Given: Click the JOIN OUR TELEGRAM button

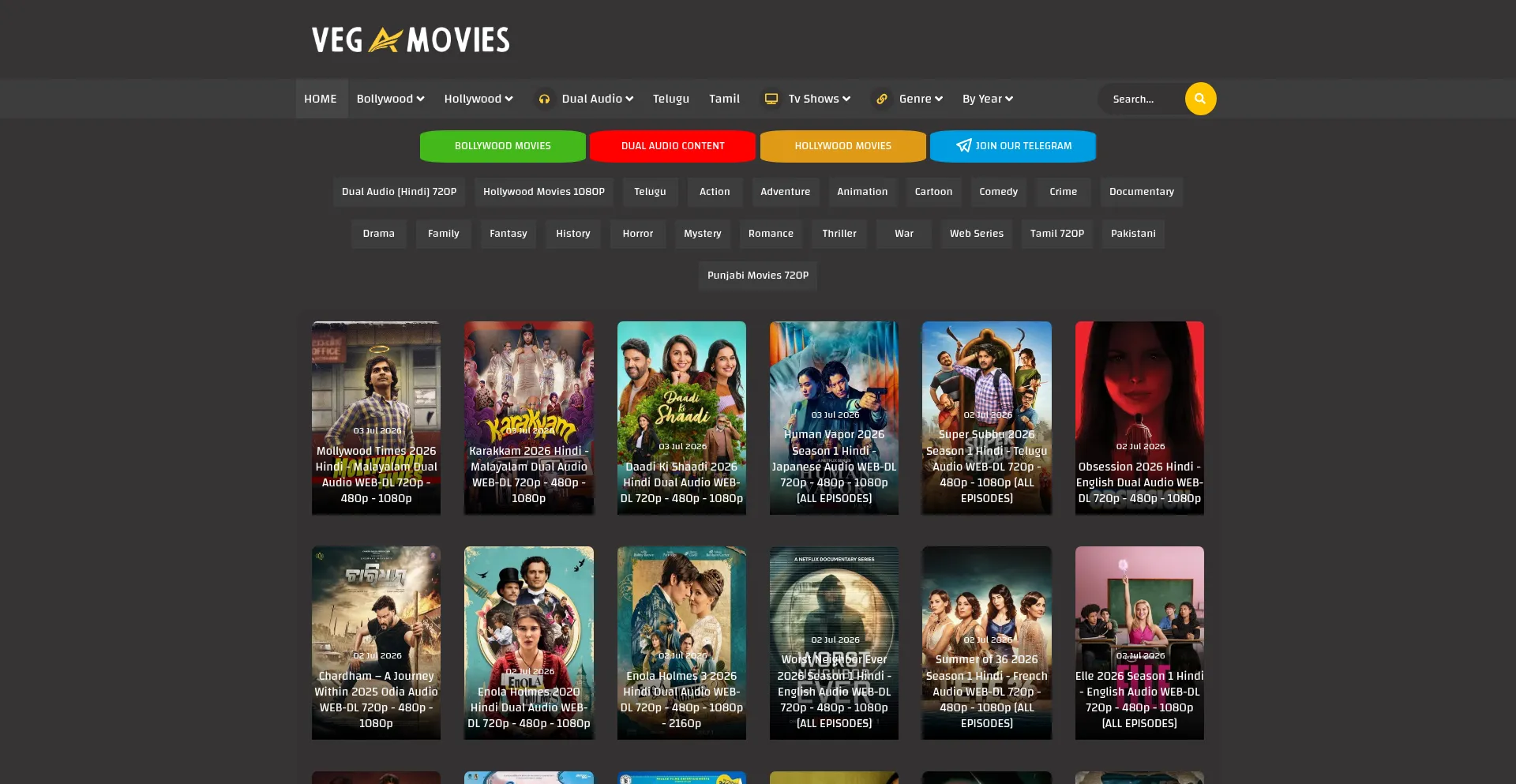Looking at the screenshot, I should [x=1013, y=146].
